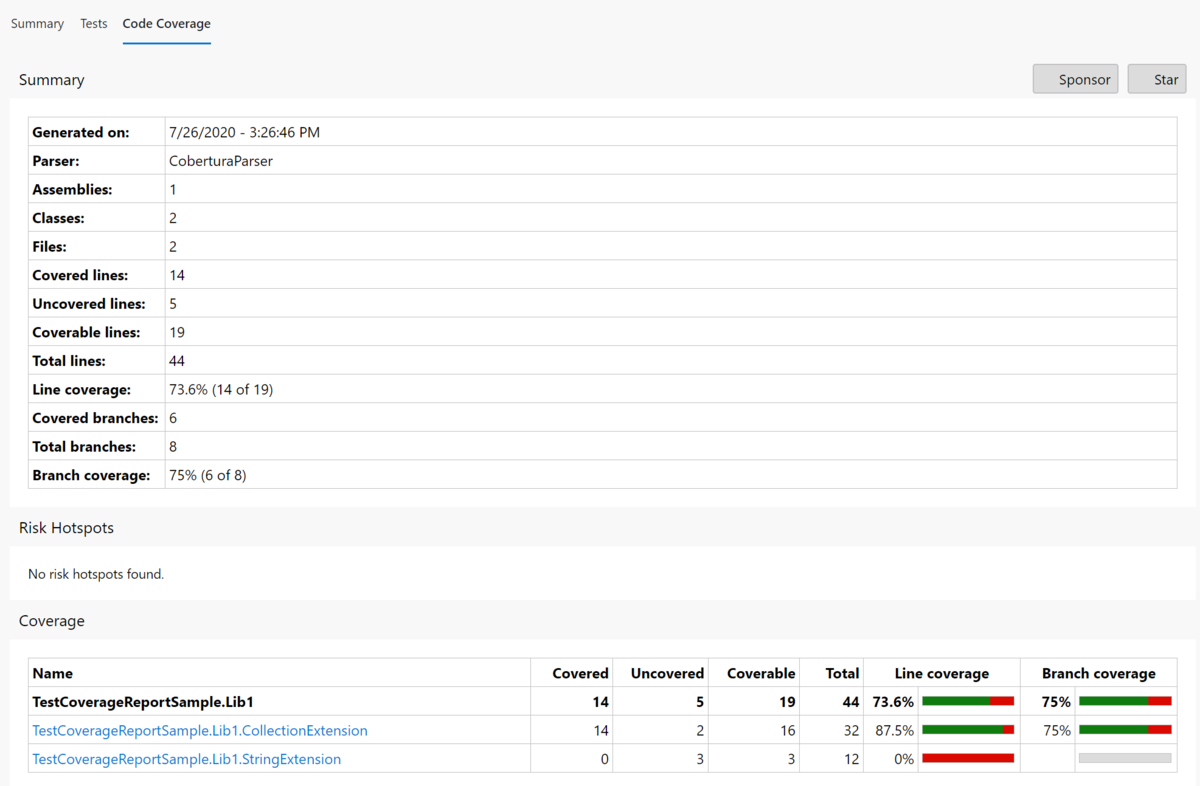Click red line coverage bar for StringExtension
The width and height of the screenshot is (1200, 786).
968,759
